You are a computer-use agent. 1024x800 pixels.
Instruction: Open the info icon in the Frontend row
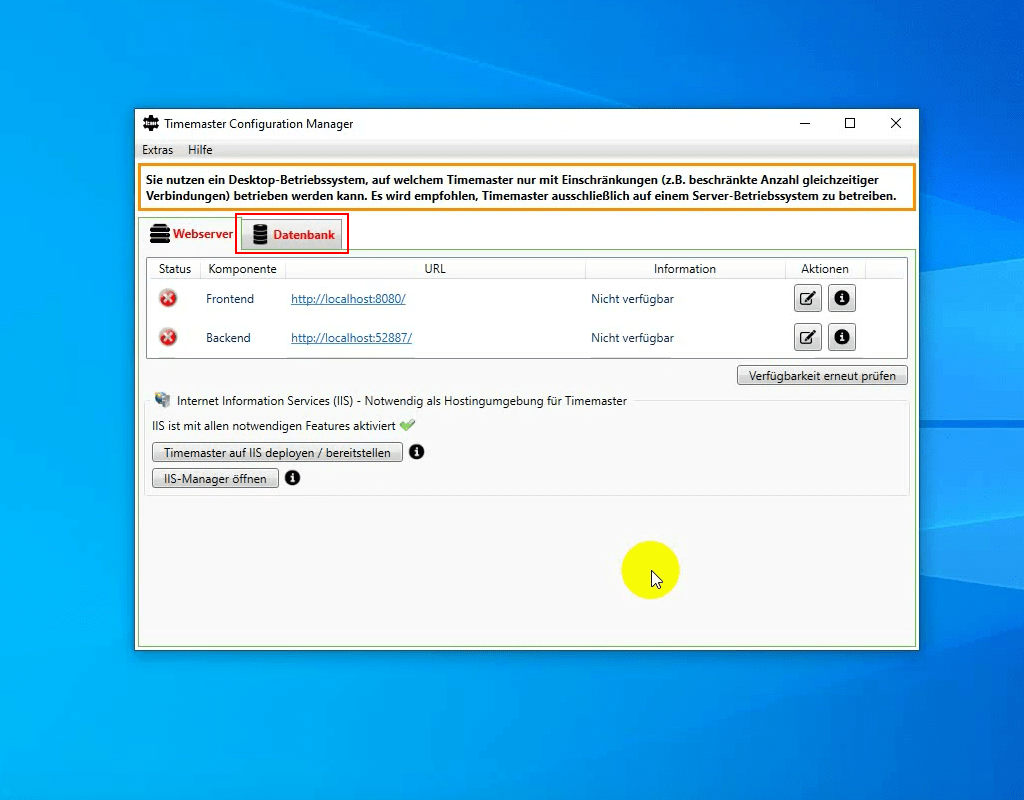click(x=841, y=298)
